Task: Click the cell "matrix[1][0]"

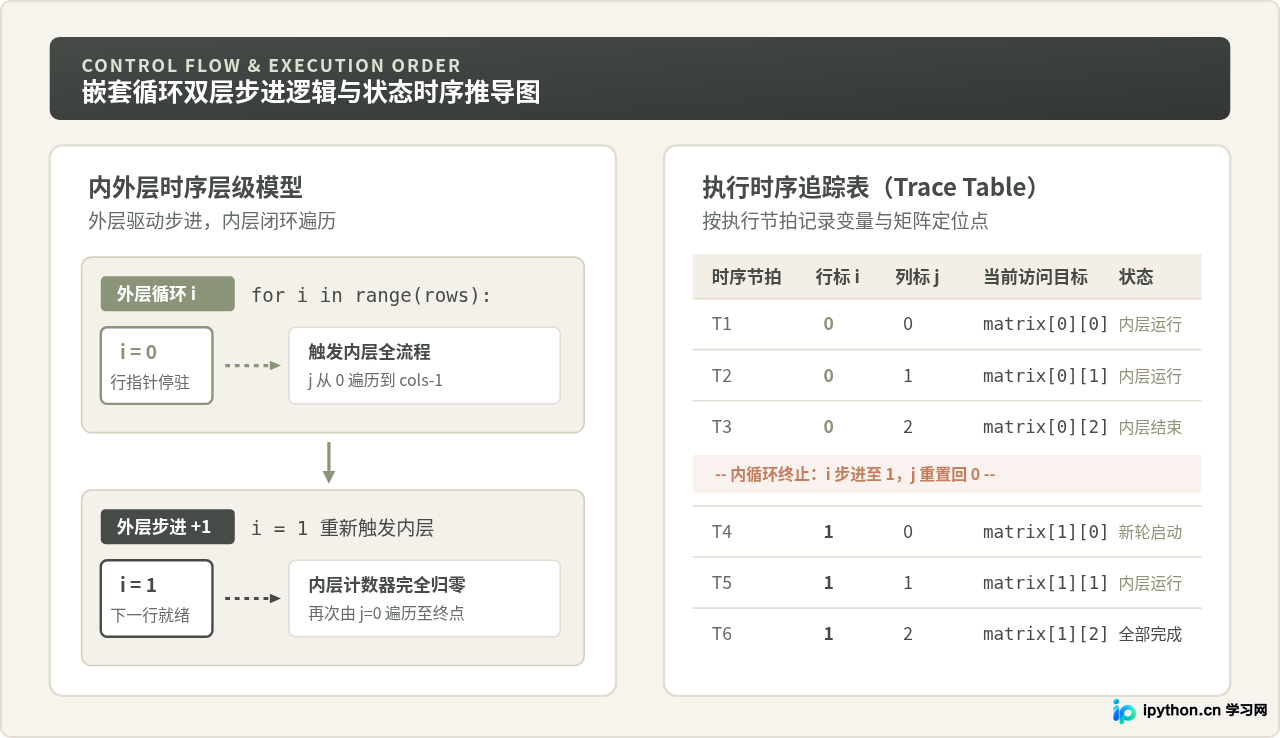Action: pyautogui.click(x=1046, y=532)
